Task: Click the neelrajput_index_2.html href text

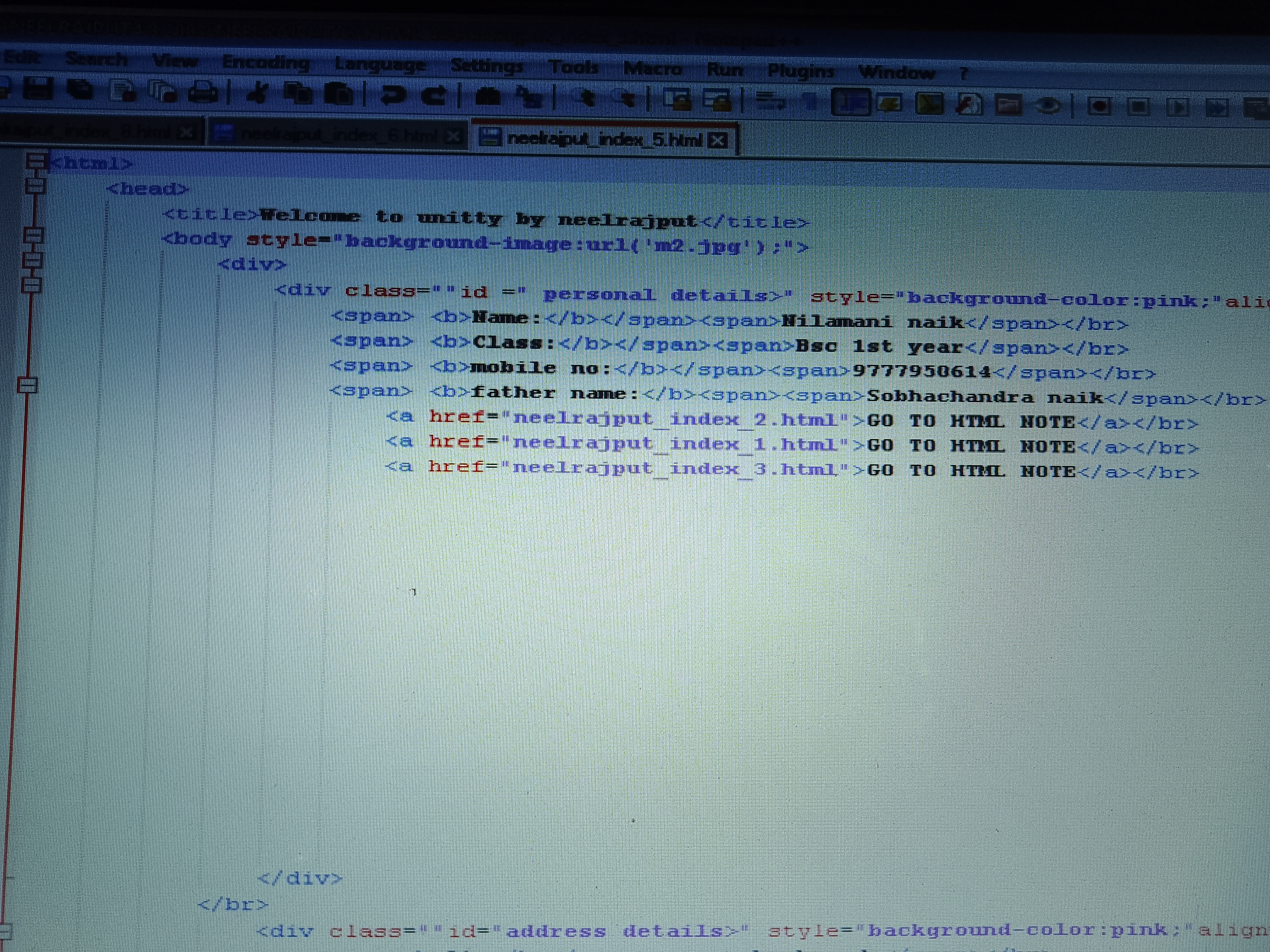Action: pos(675,420)
